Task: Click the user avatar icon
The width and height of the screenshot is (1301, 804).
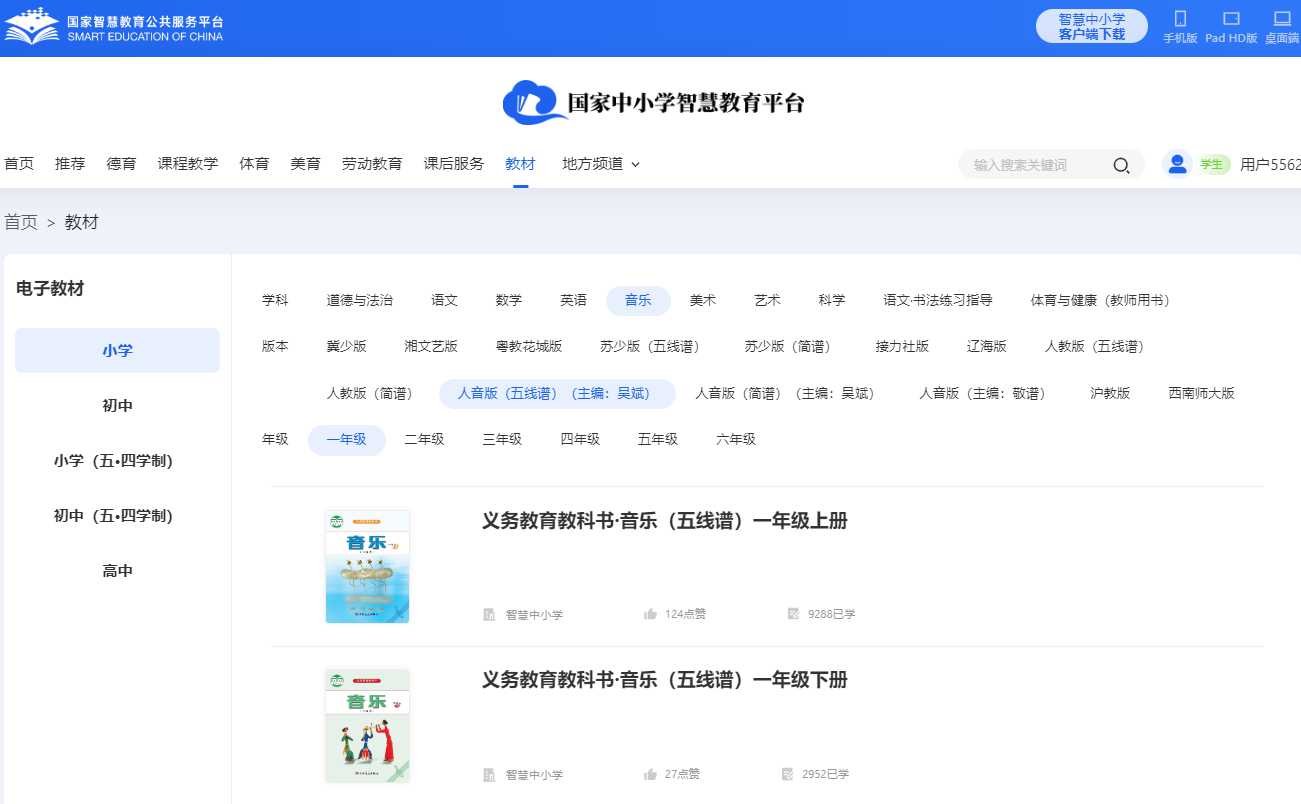Action: 1177,164
